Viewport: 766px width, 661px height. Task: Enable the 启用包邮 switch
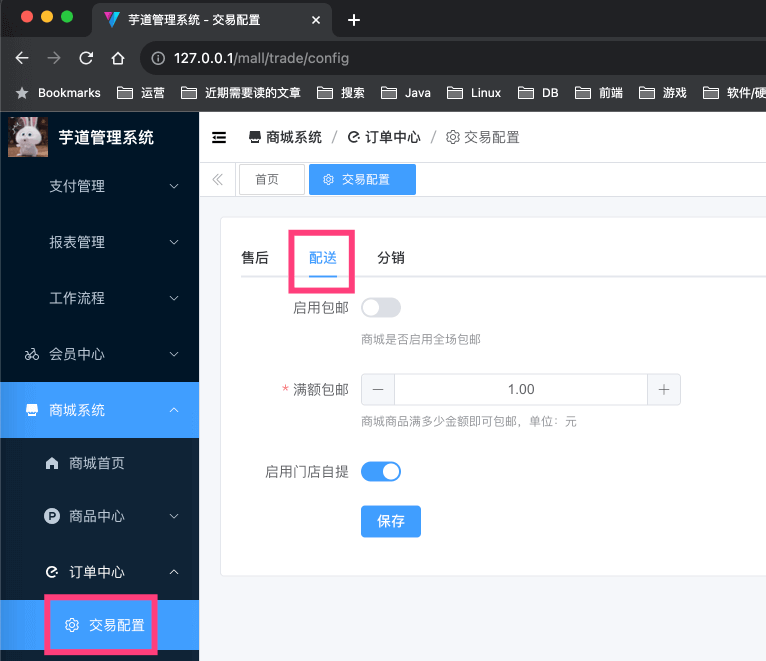[x=380, y=308]
